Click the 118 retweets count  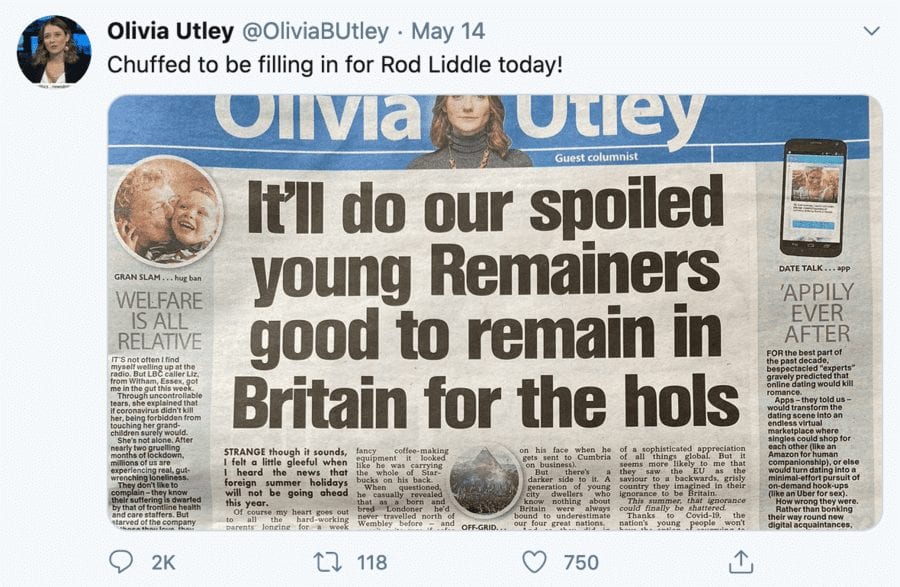(373, 563)
